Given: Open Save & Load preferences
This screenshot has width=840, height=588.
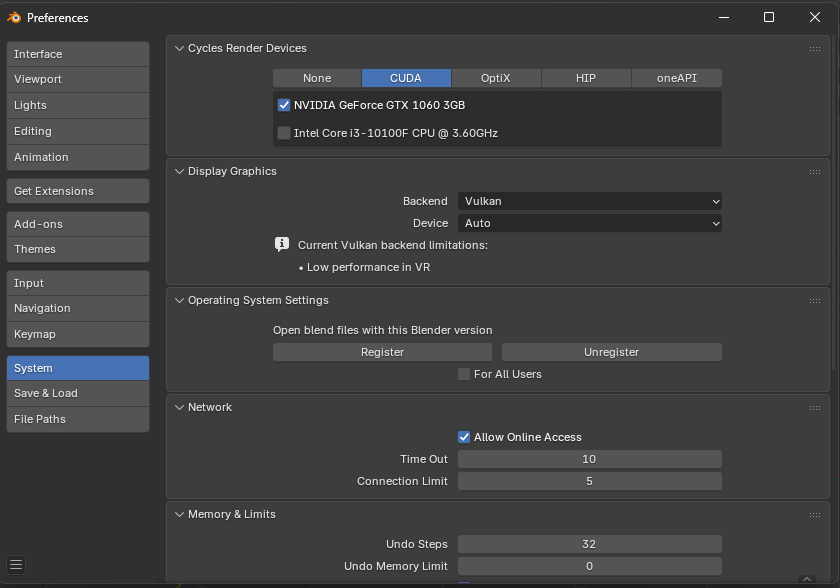Looking at the screenshot, I should 78,394.
